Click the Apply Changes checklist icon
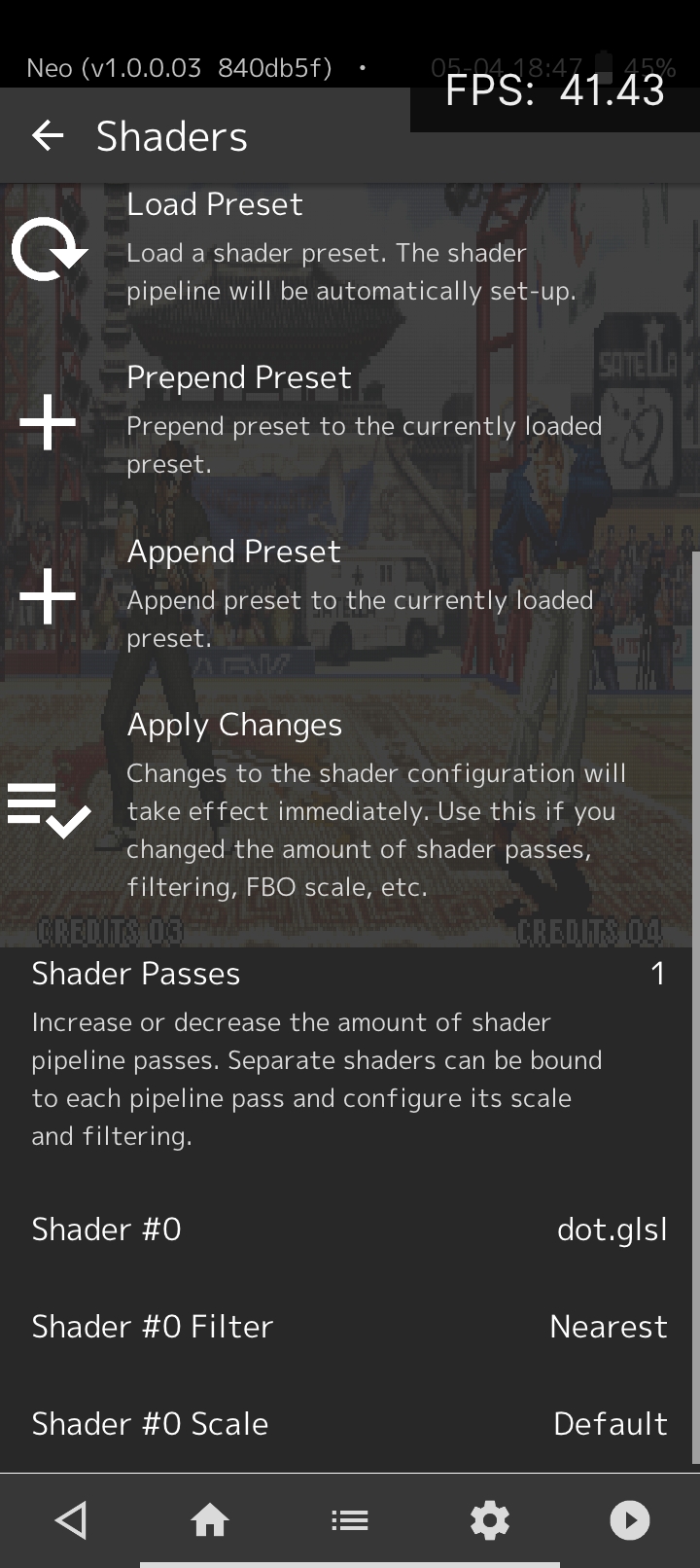Screen dimensions: 700x1568 pos(49,808)
